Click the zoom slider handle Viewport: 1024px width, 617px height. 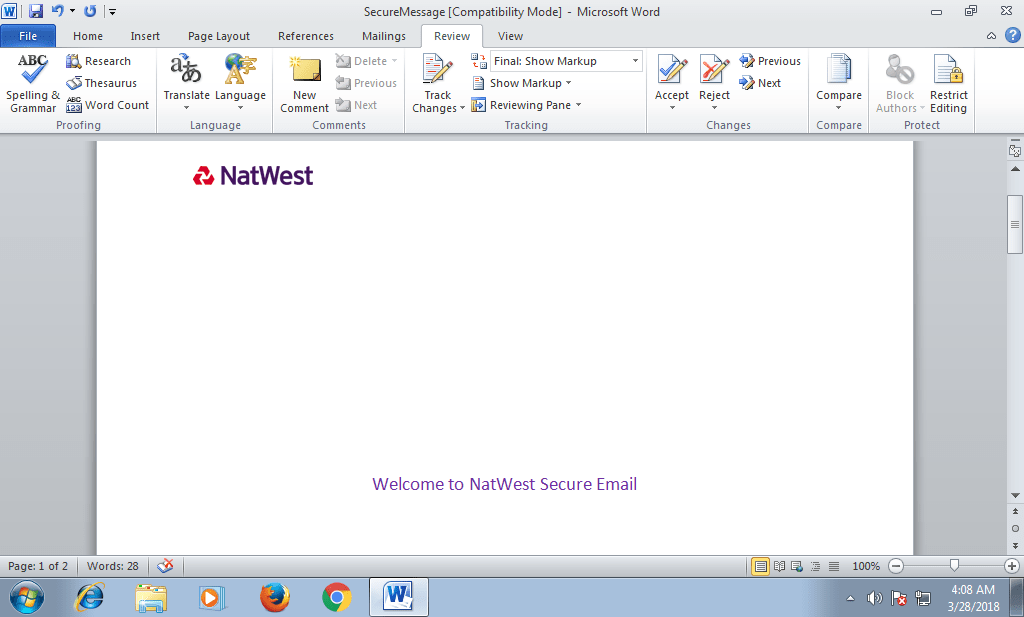click(x=954, y=565)
